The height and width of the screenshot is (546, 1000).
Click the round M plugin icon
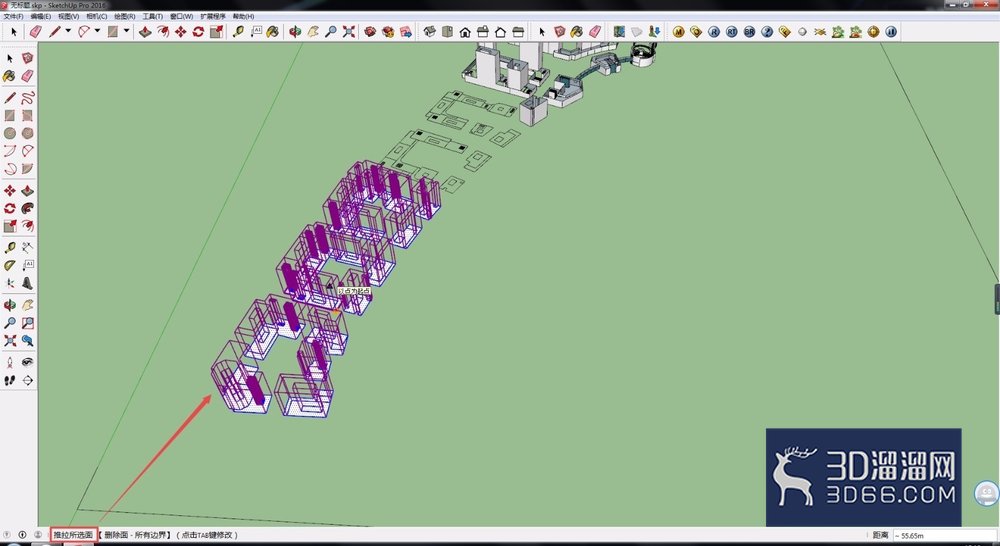[x=679, y=31]
